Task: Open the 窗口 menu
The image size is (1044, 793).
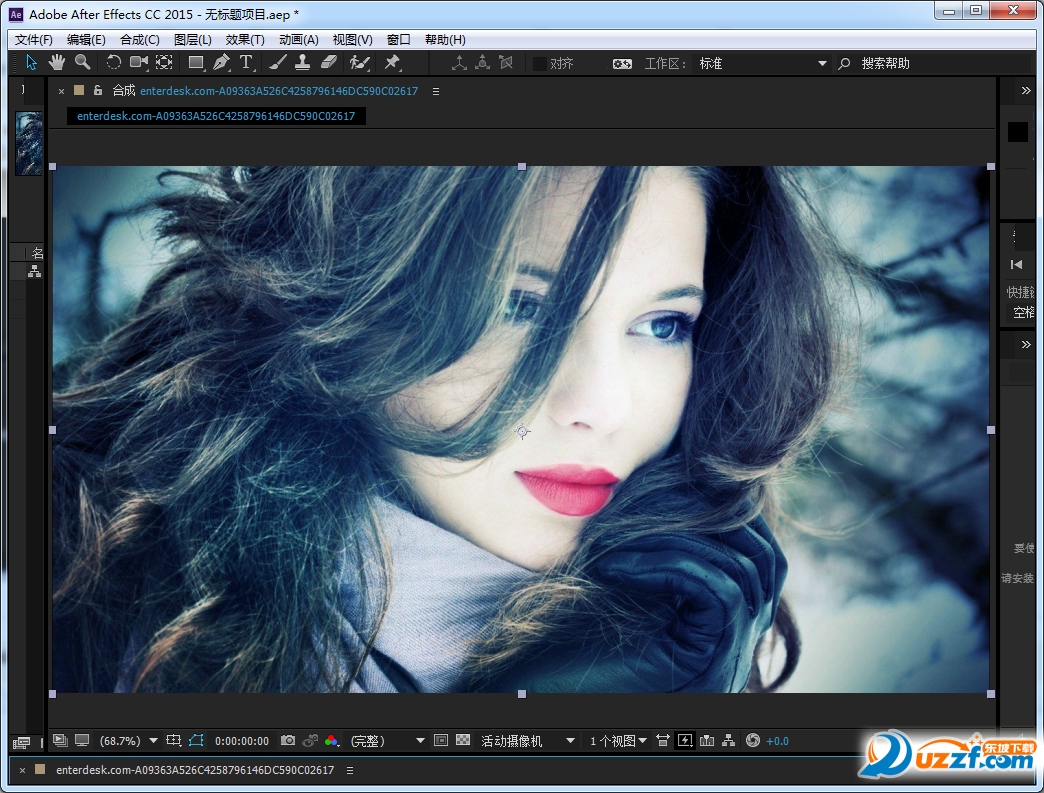Action: pyautogui.click(x=398, y=40)
